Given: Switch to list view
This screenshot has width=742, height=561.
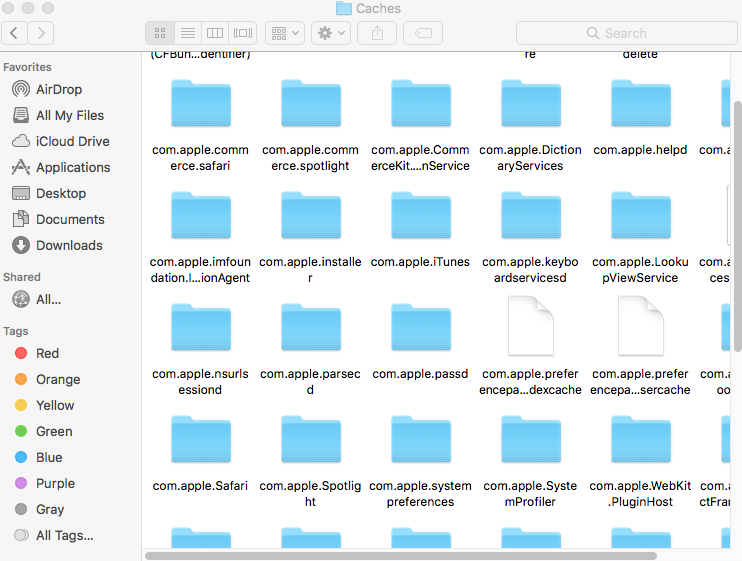Looking at the screenshot, I should point(188,33).
